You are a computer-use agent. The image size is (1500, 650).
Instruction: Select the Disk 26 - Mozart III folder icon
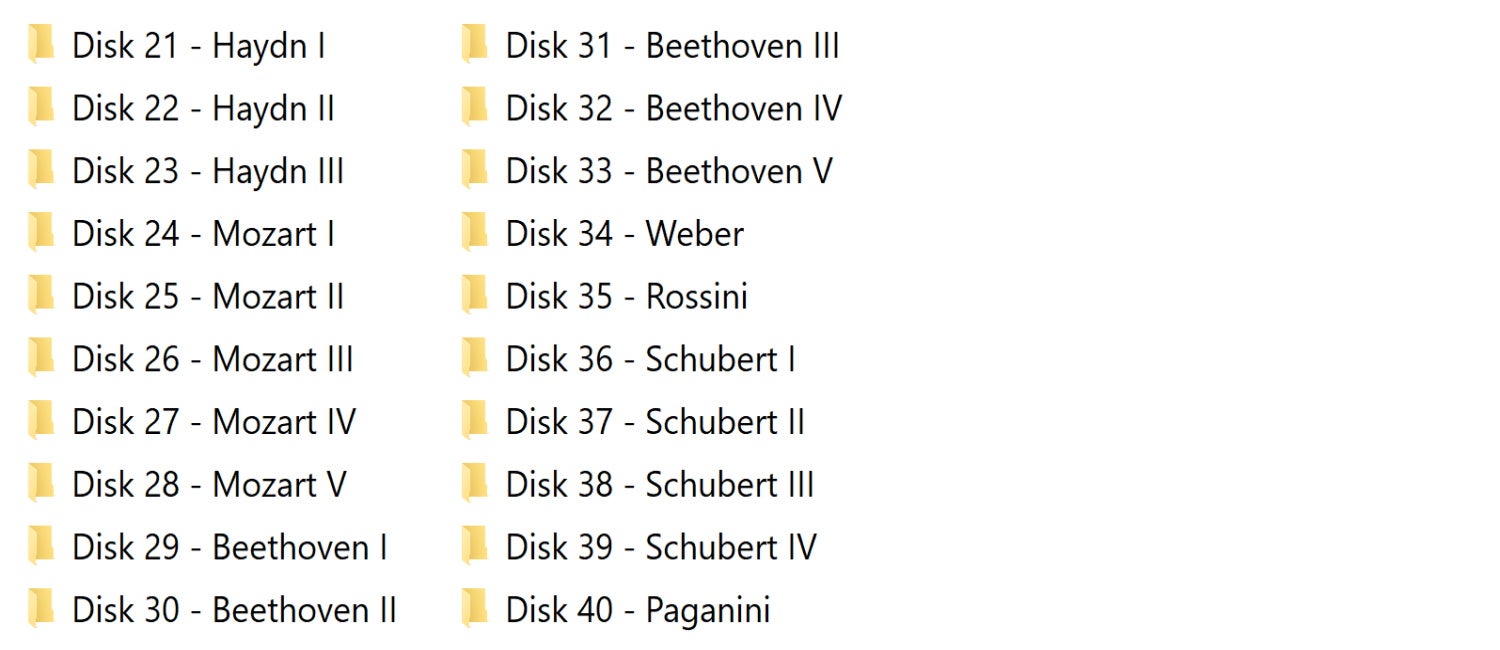tap(41, 360)
